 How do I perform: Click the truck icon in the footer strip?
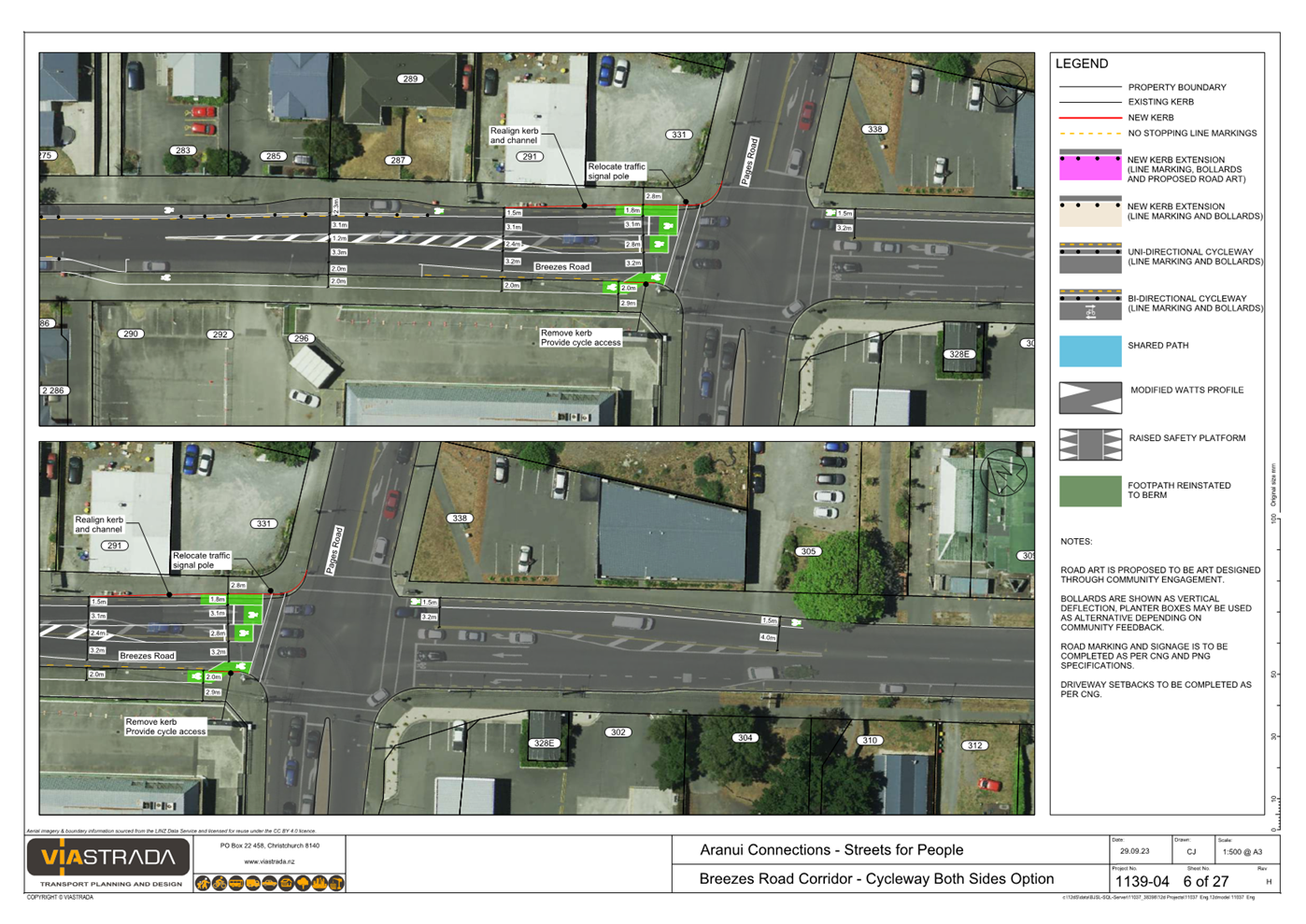click(x=252, y=883)
